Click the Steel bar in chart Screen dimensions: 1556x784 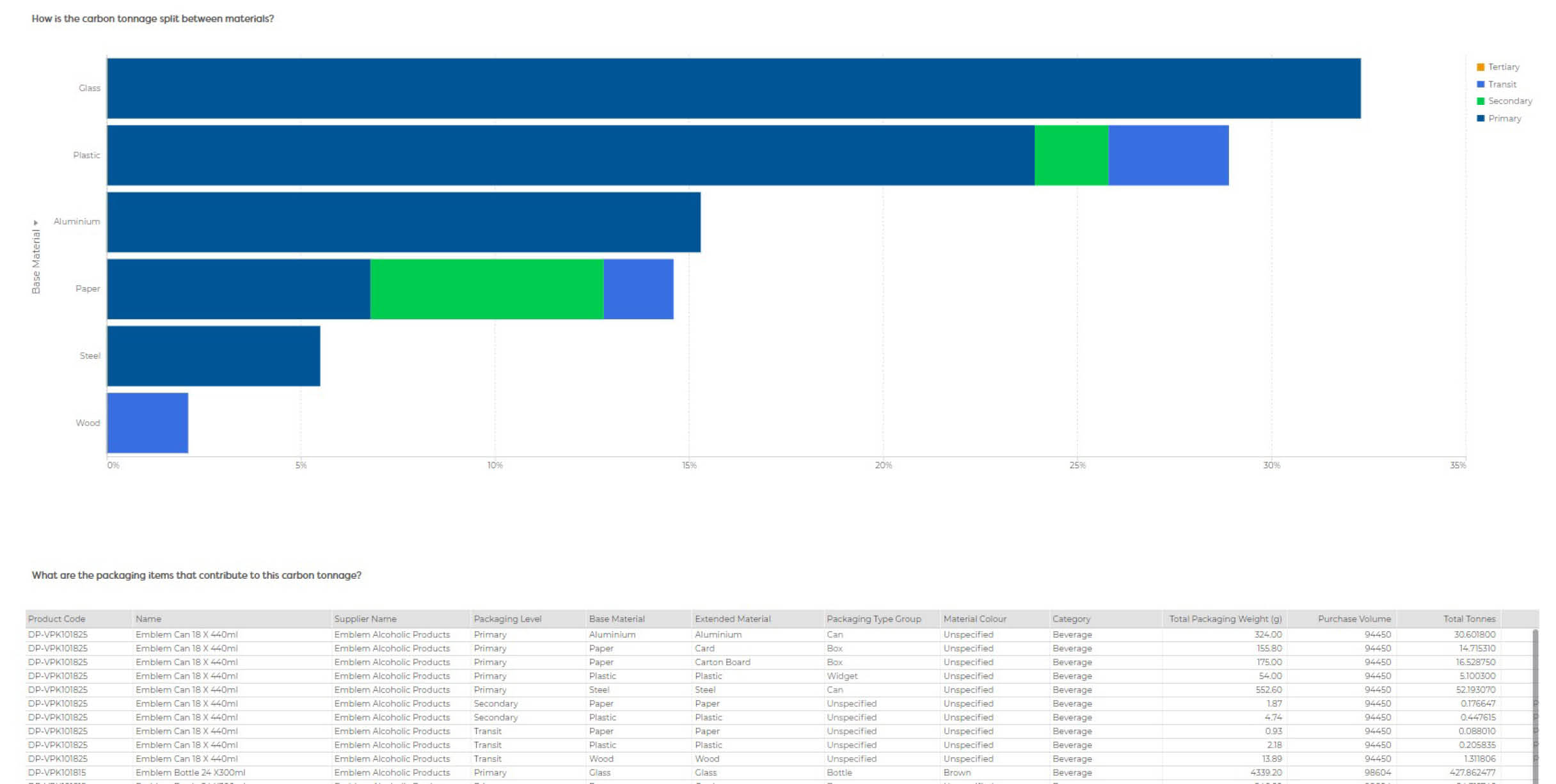tap(213, 356)
